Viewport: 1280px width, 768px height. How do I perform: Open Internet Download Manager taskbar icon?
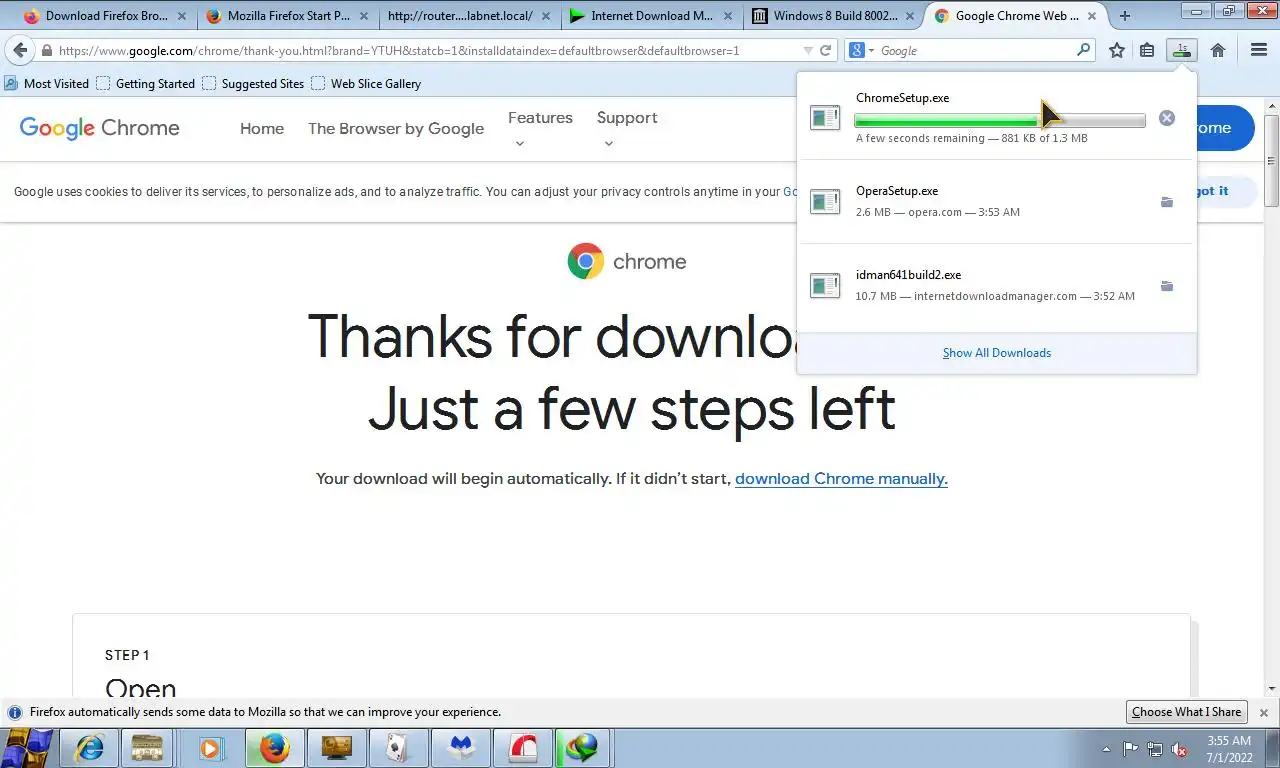click(x=582, y=748)
